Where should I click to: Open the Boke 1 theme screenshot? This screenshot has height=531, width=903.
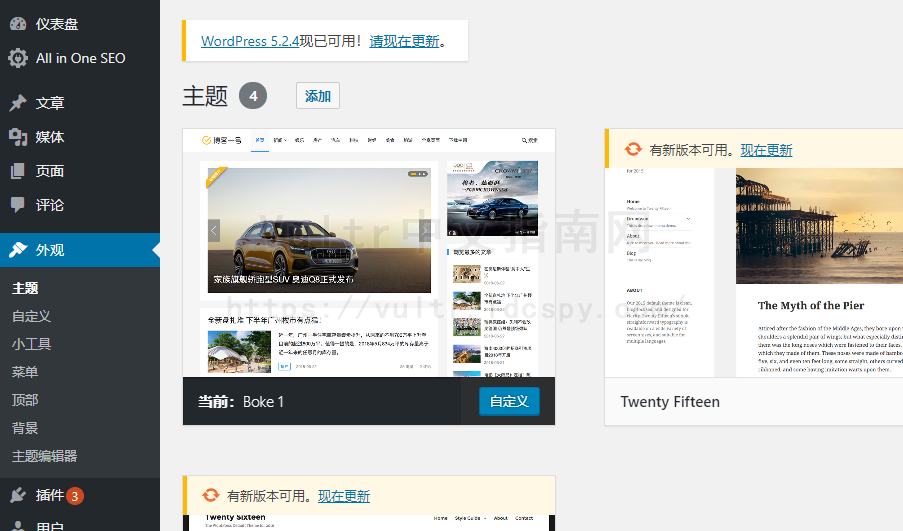click(x=369, y=253)
